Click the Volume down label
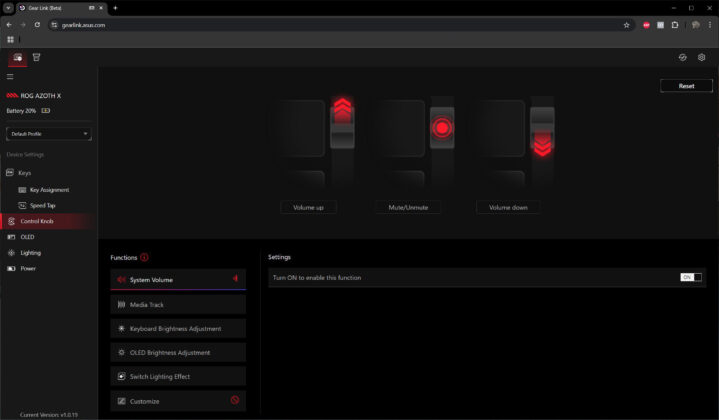The height and width of the screenshot is (420, 719). pos(508,207)
